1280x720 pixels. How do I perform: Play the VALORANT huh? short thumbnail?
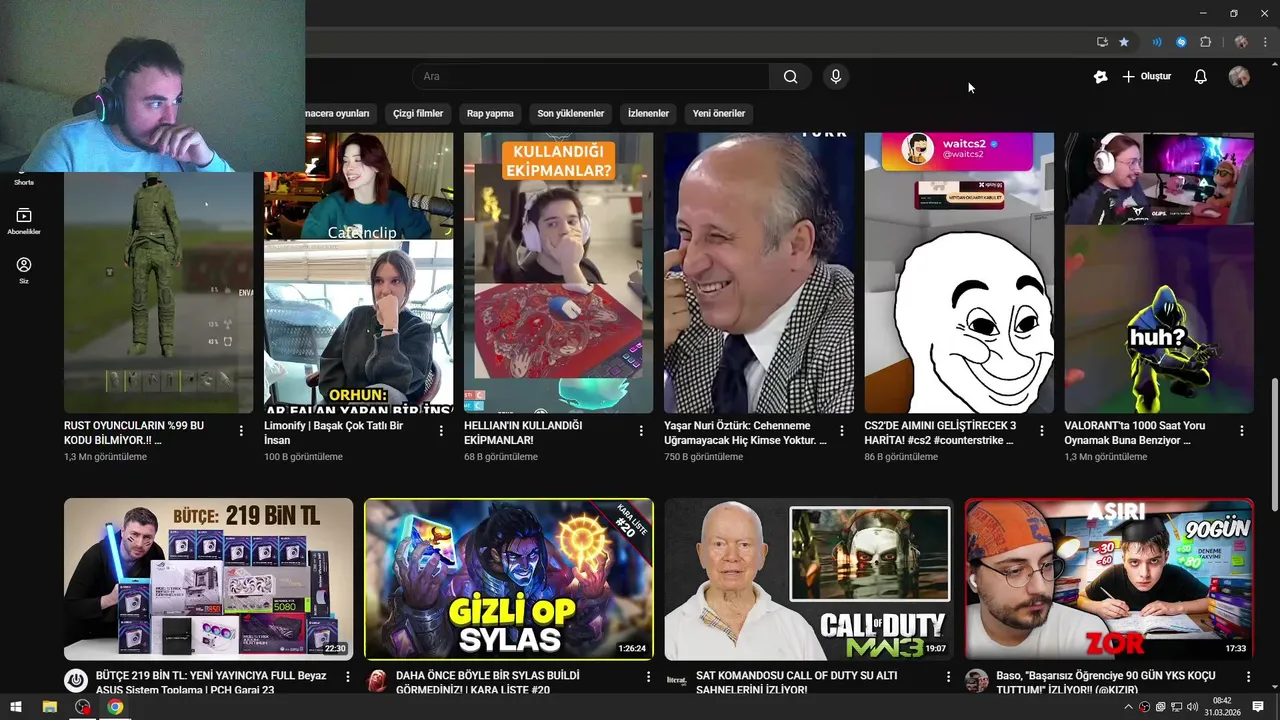(1159, 273)
